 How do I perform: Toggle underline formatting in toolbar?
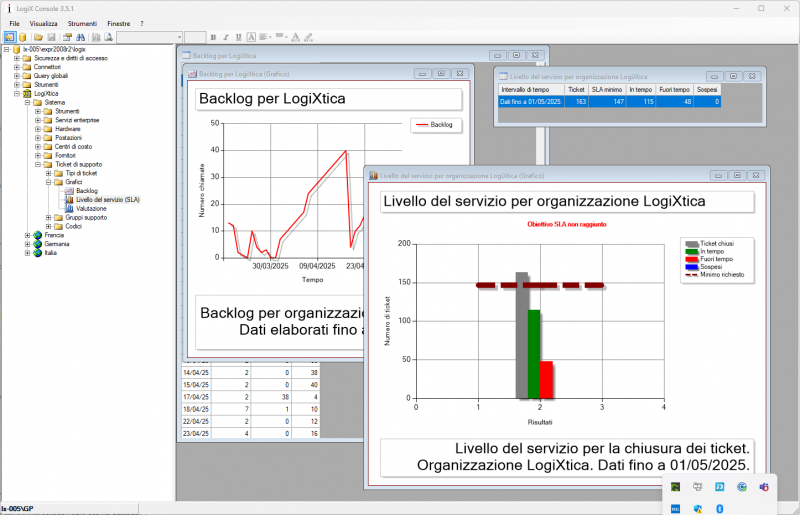pos(238,37)
